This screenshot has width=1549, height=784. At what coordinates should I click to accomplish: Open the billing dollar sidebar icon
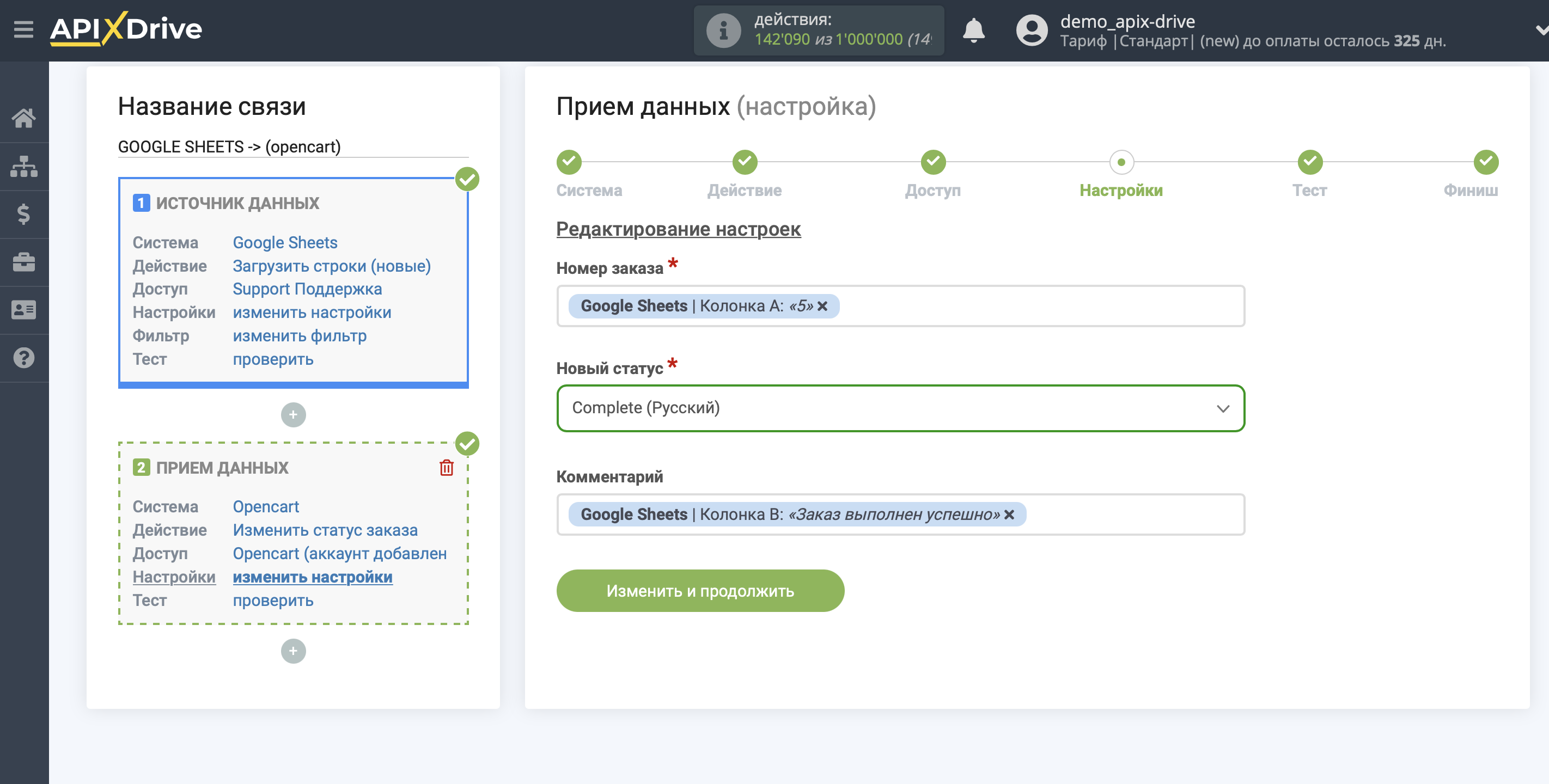[24, 214]
